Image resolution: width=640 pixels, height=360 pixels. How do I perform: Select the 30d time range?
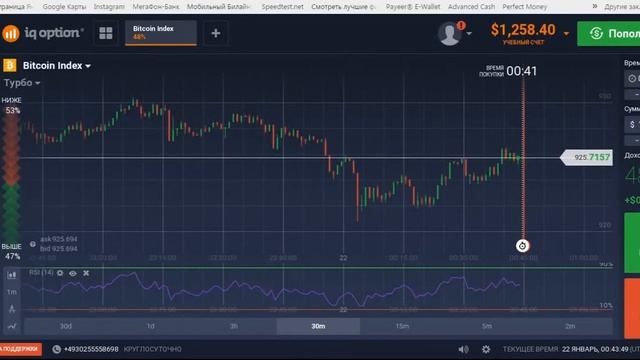pos(66,326)
